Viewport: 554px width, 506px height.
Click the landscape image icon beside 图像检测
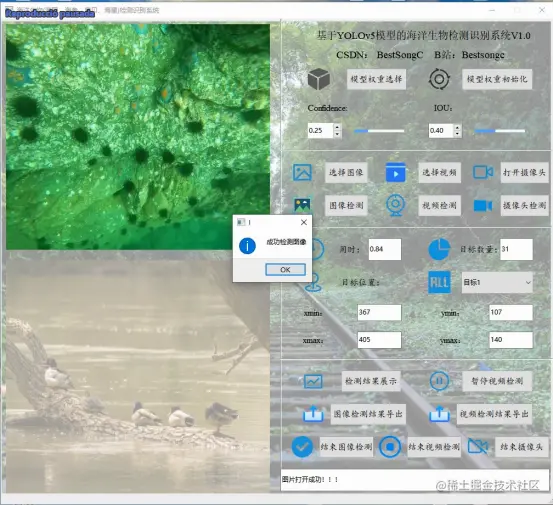[302, 205]
